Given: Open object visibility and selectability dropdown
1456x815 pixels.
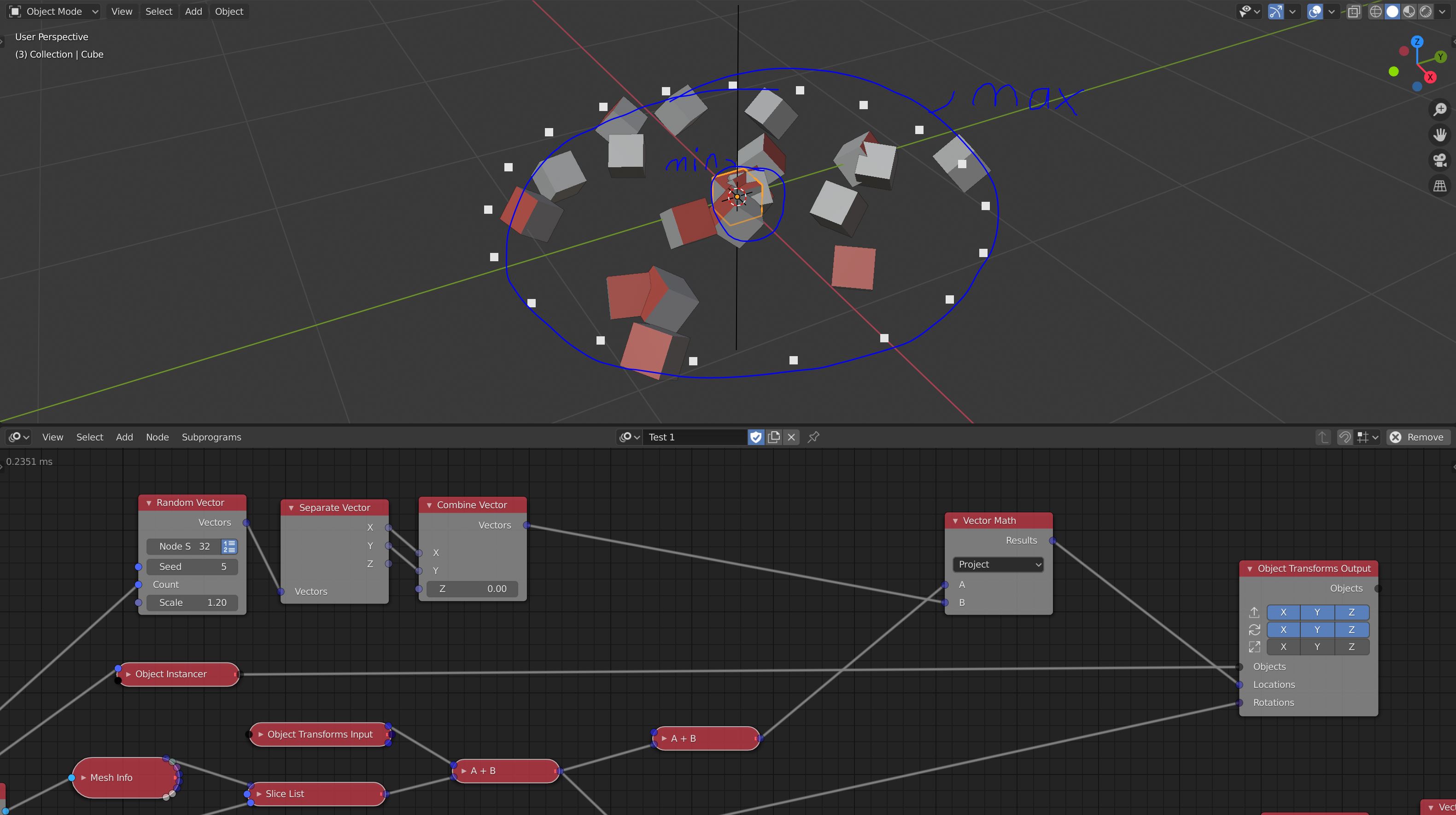Looking at the screenshot, I should tap(1249, 12).
